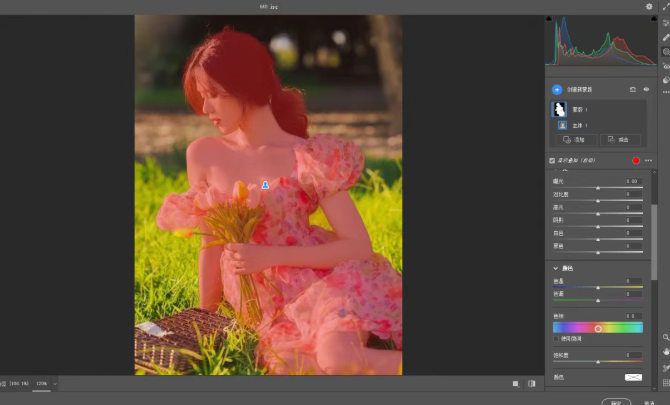Toggle full screen mode icon
This screenshot has width=670, height=405.
665,6
